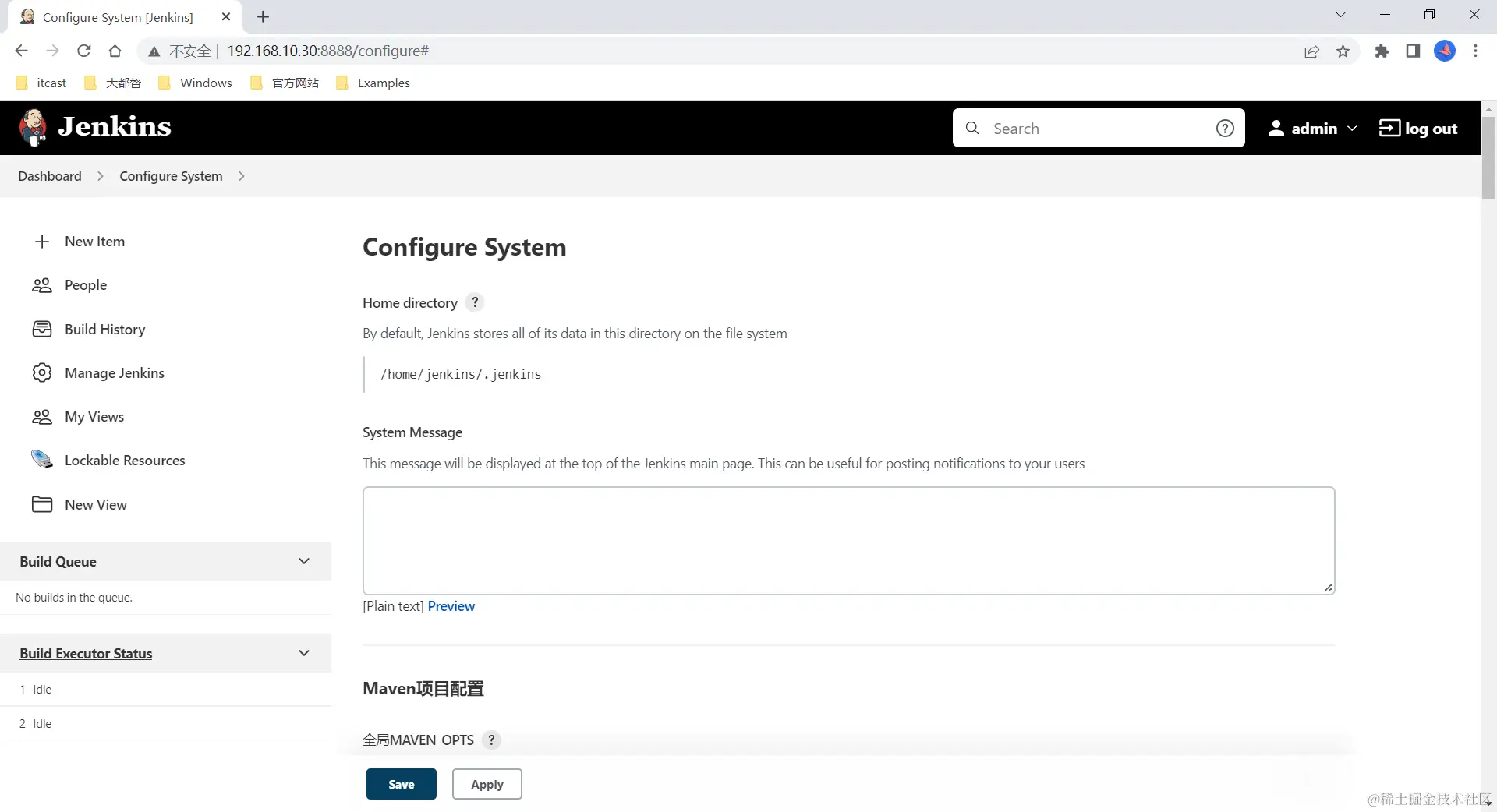Click the /home/jenkins/.jenkins path text
Image resolution: width=1497 pixels, height=812 pixels.
coord(461,374)
